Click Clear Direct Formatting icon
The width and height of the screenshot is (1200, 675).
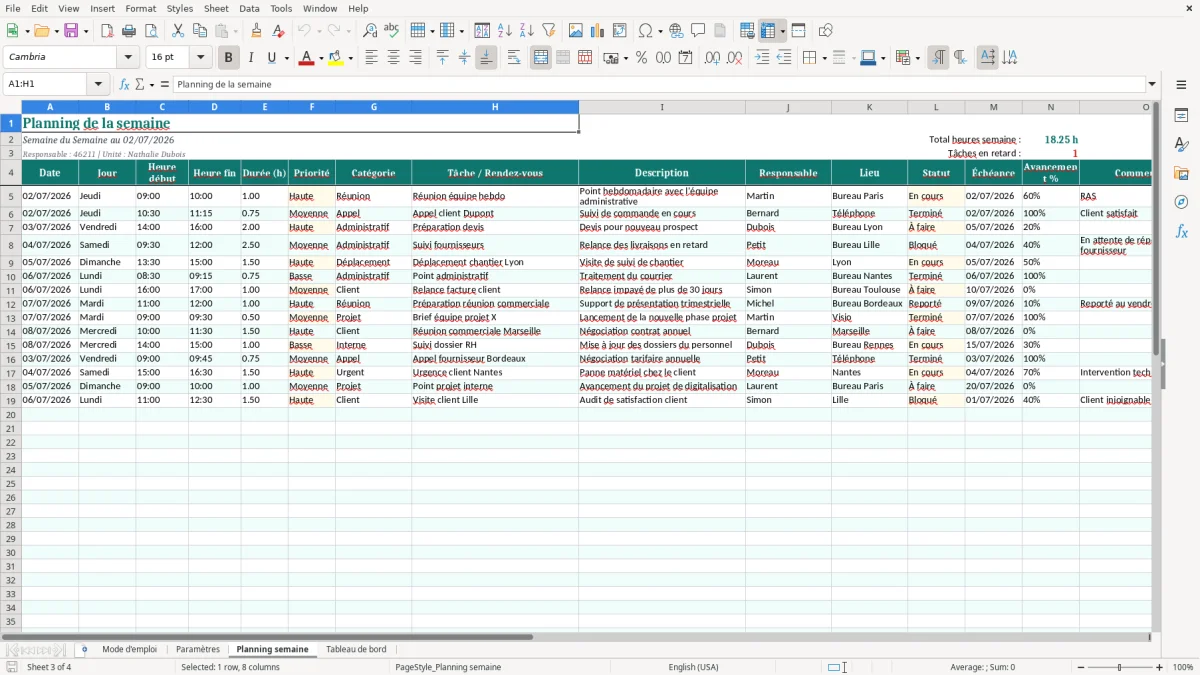click(278, 31)
